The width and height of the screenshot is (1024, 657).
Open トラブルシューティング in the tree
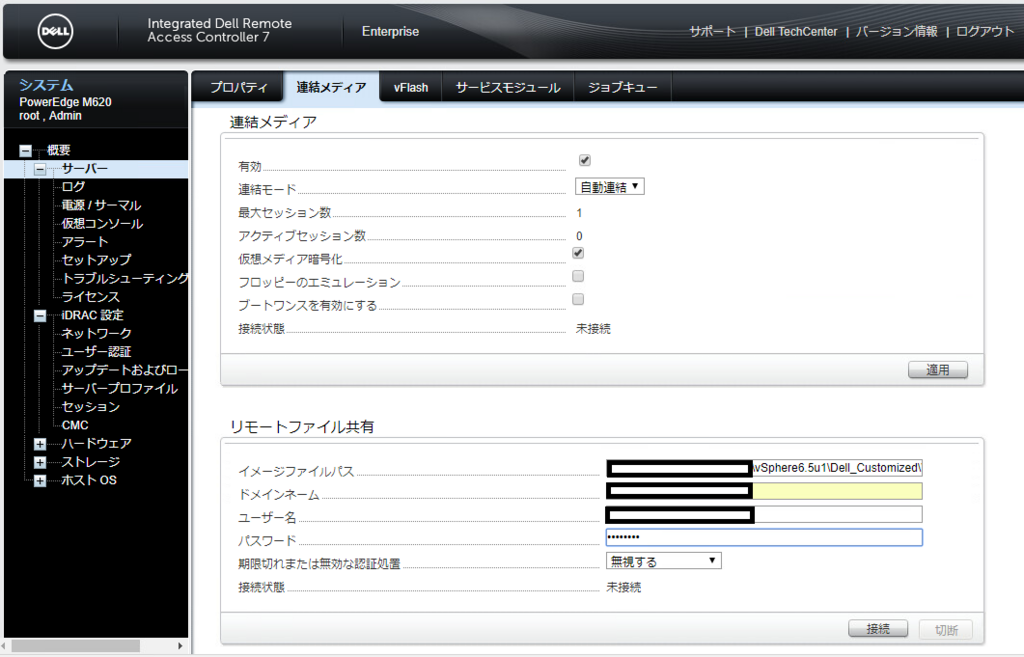125,278
